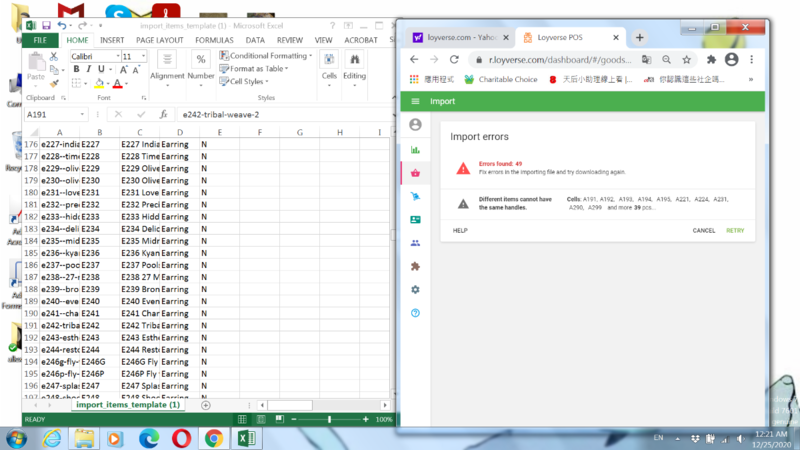
Task: Reload the Loyverse page in Chrome
Action: (454, 60)
